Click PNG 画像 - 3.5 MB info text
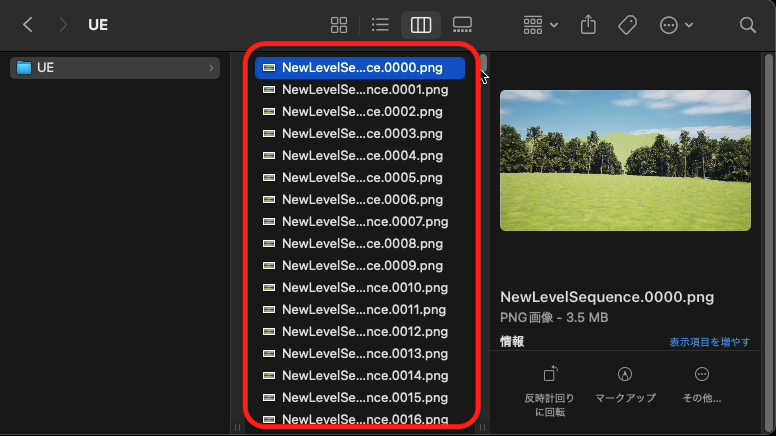 point(554,318)
